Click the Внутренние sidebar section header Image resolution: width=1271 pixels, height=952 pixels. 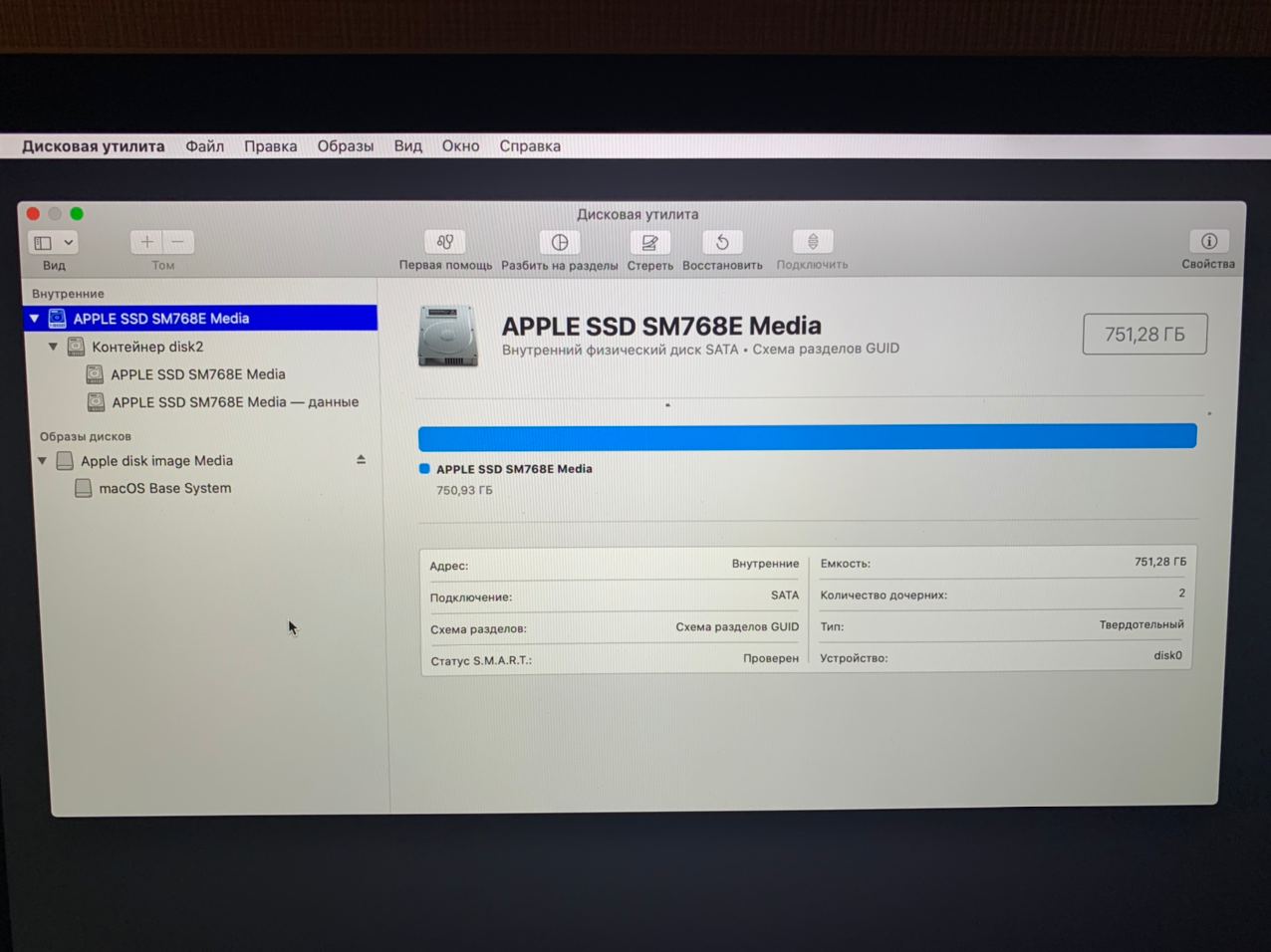pos(68,294)
